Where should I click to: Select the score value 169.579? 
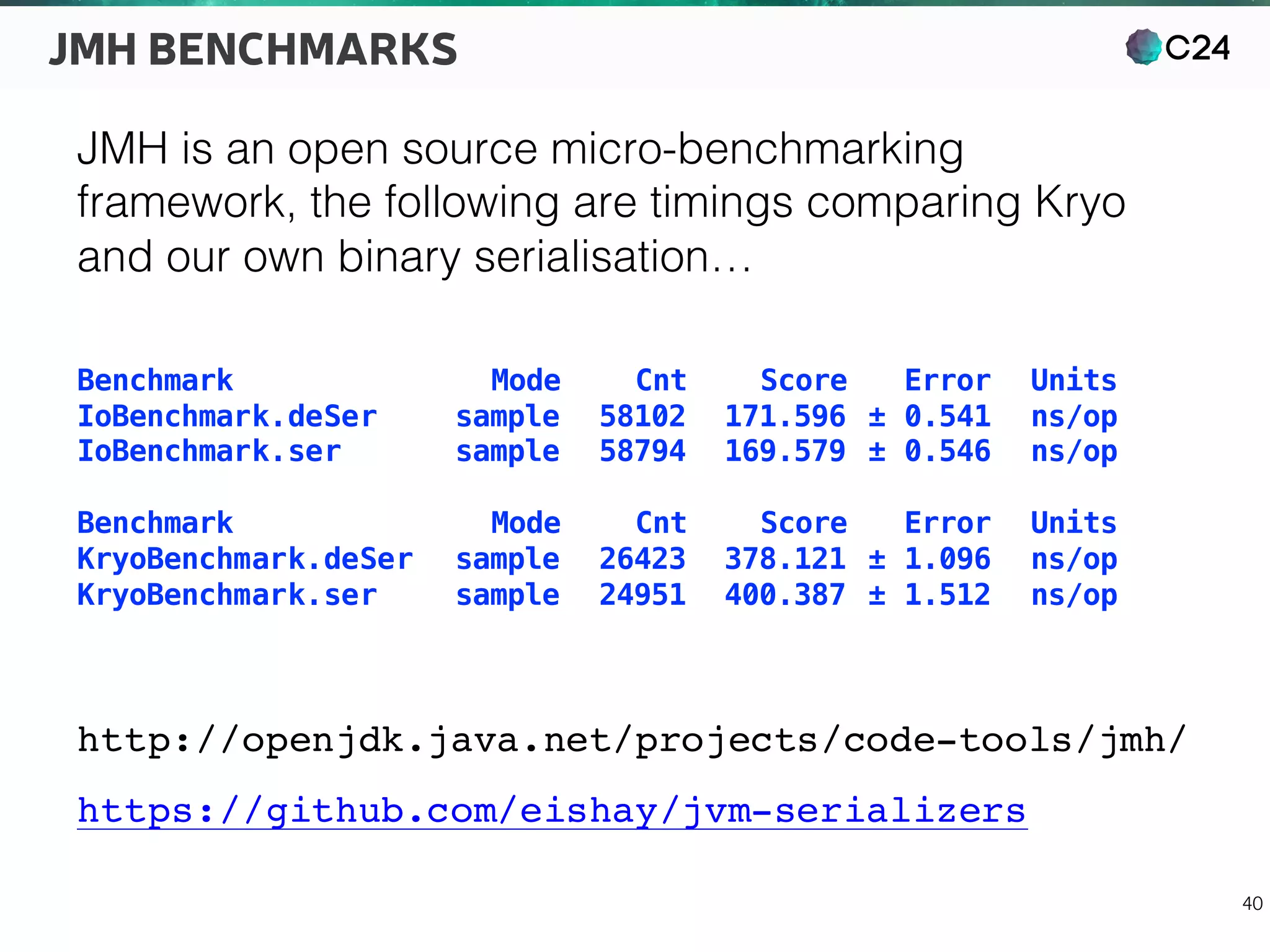pos(785,451)
